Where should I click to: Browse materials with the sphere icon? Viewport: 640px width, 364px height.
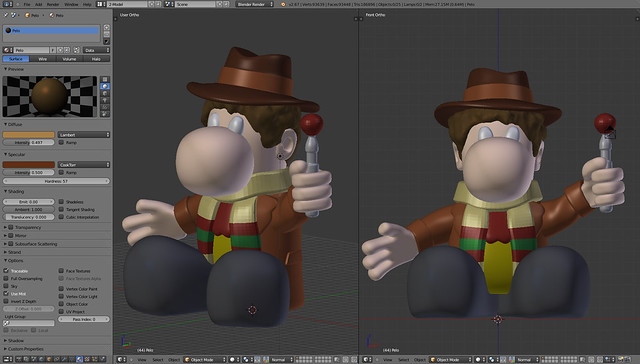(8, 50)
